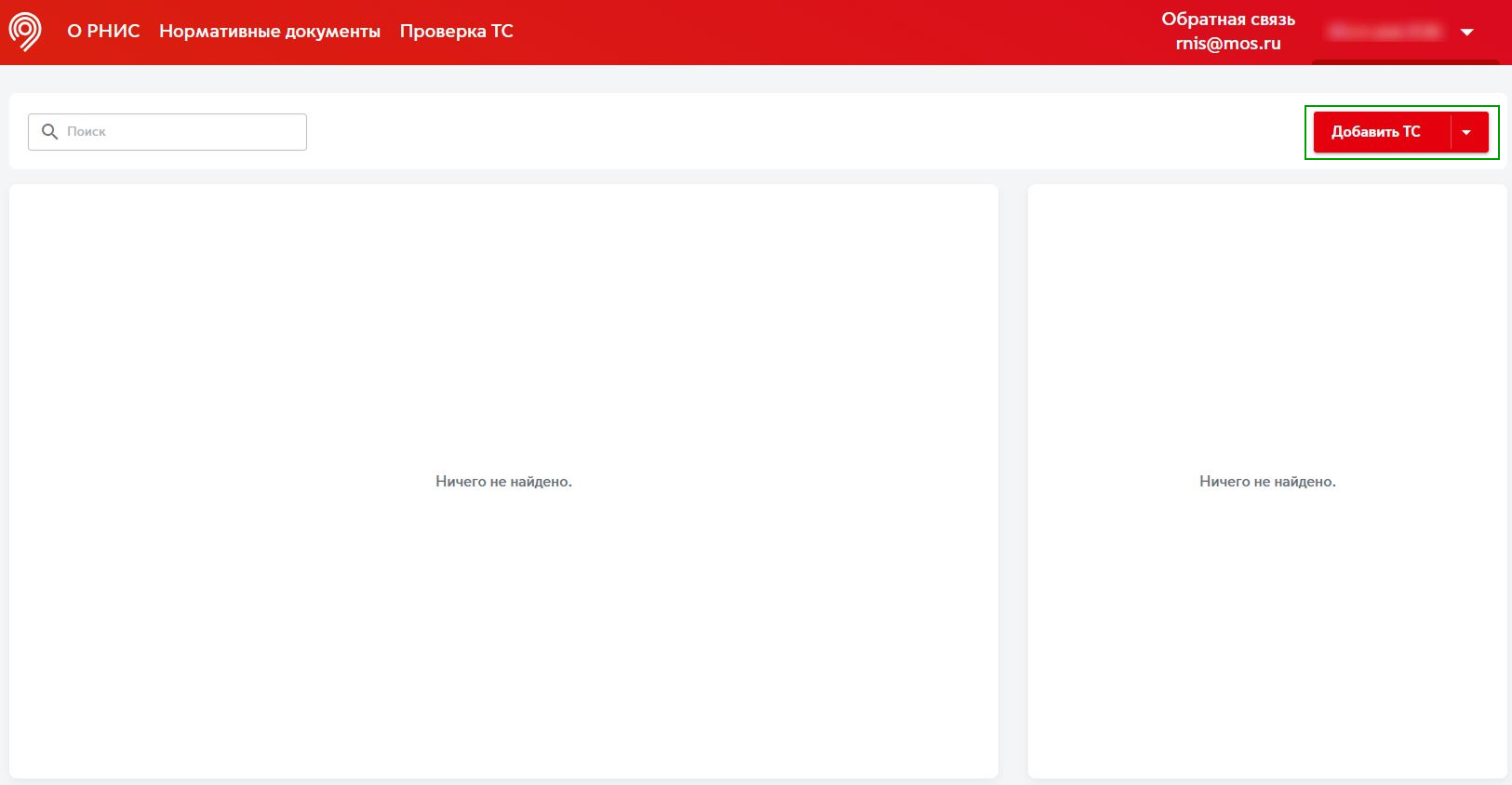
Task: Click the RNIS logo icon
Action: point(25,32)
